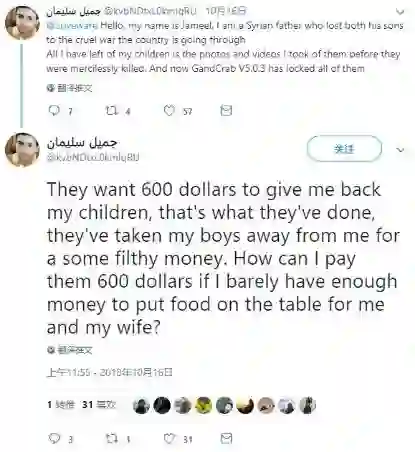415x452 pixels.
Task: Expand options chevron on the first tweet
Action: click(400, 12)
